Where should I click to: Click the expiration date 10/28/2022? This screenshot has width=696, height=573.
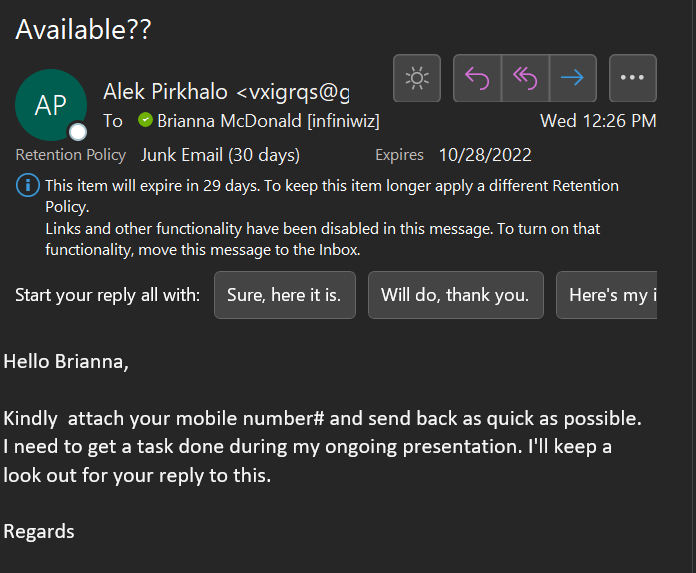pos(485,155)
